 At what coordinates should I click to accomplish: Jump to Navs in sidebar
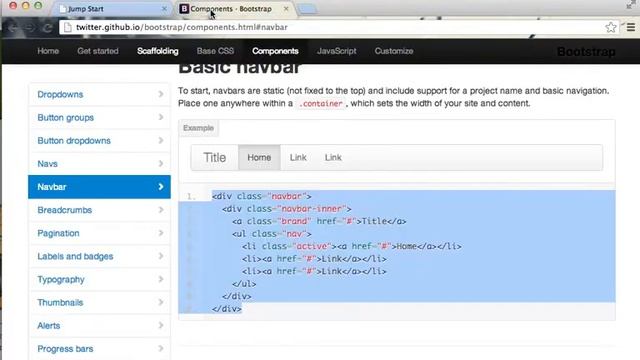[99, 164]
